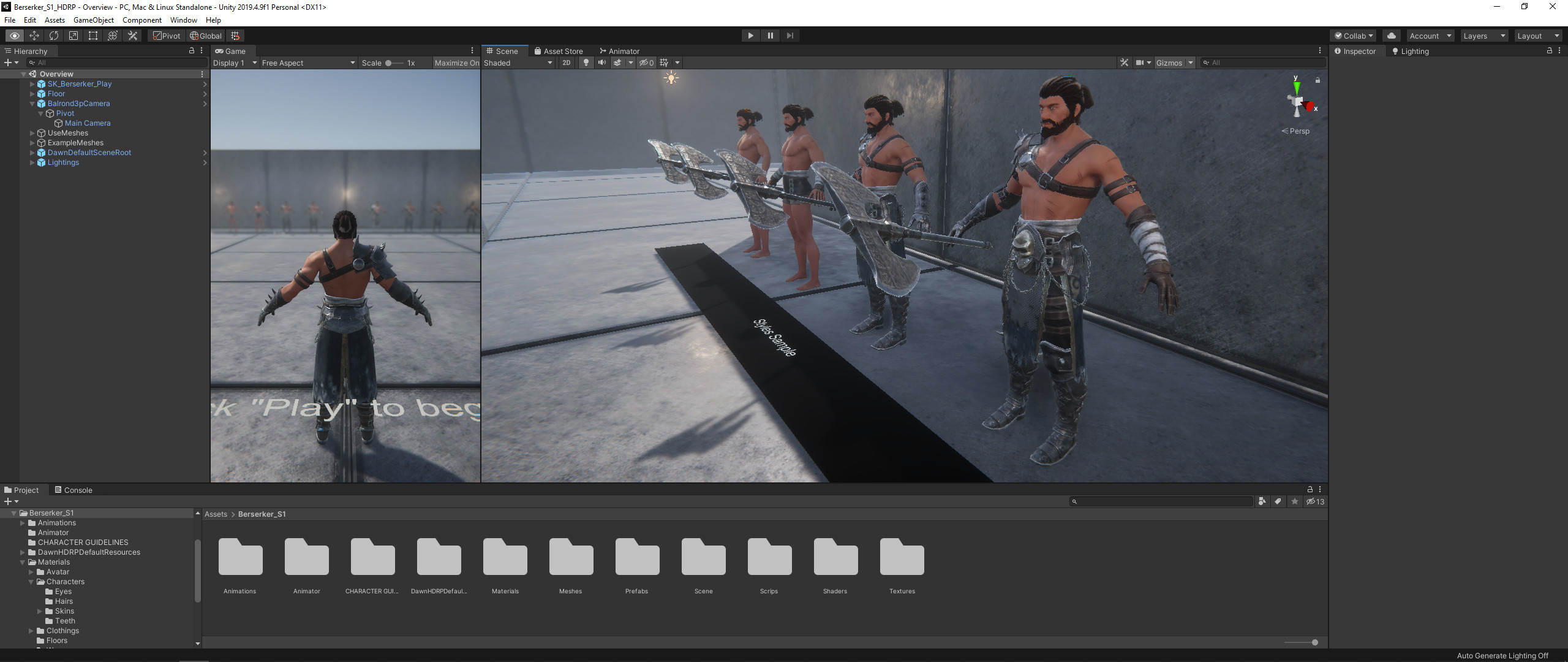Toggle scene lighting bulb icon

586,63
